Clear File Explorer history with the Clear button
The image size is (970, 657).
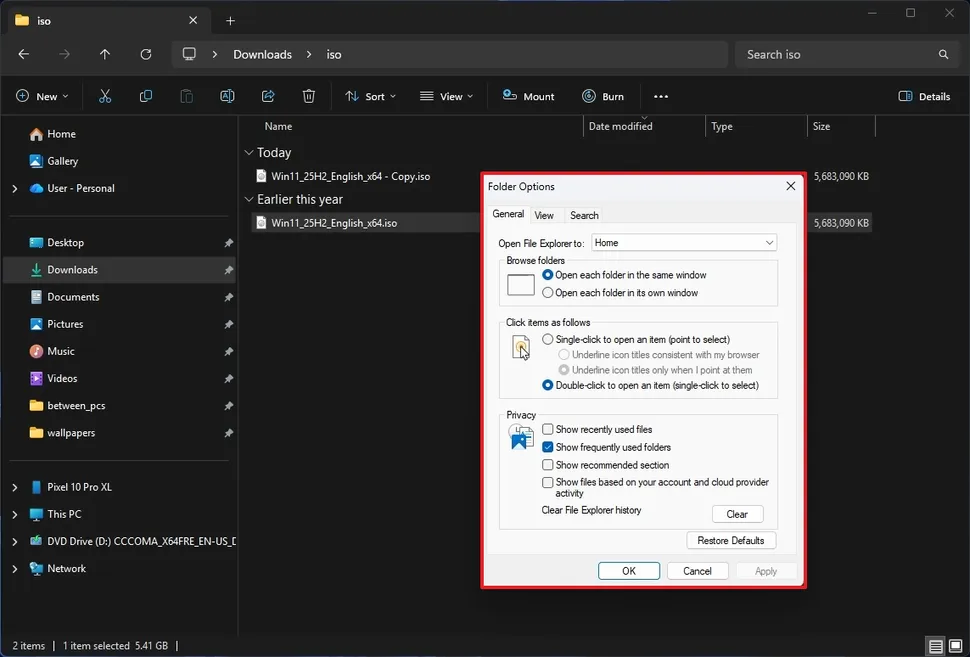coord(737,513)
